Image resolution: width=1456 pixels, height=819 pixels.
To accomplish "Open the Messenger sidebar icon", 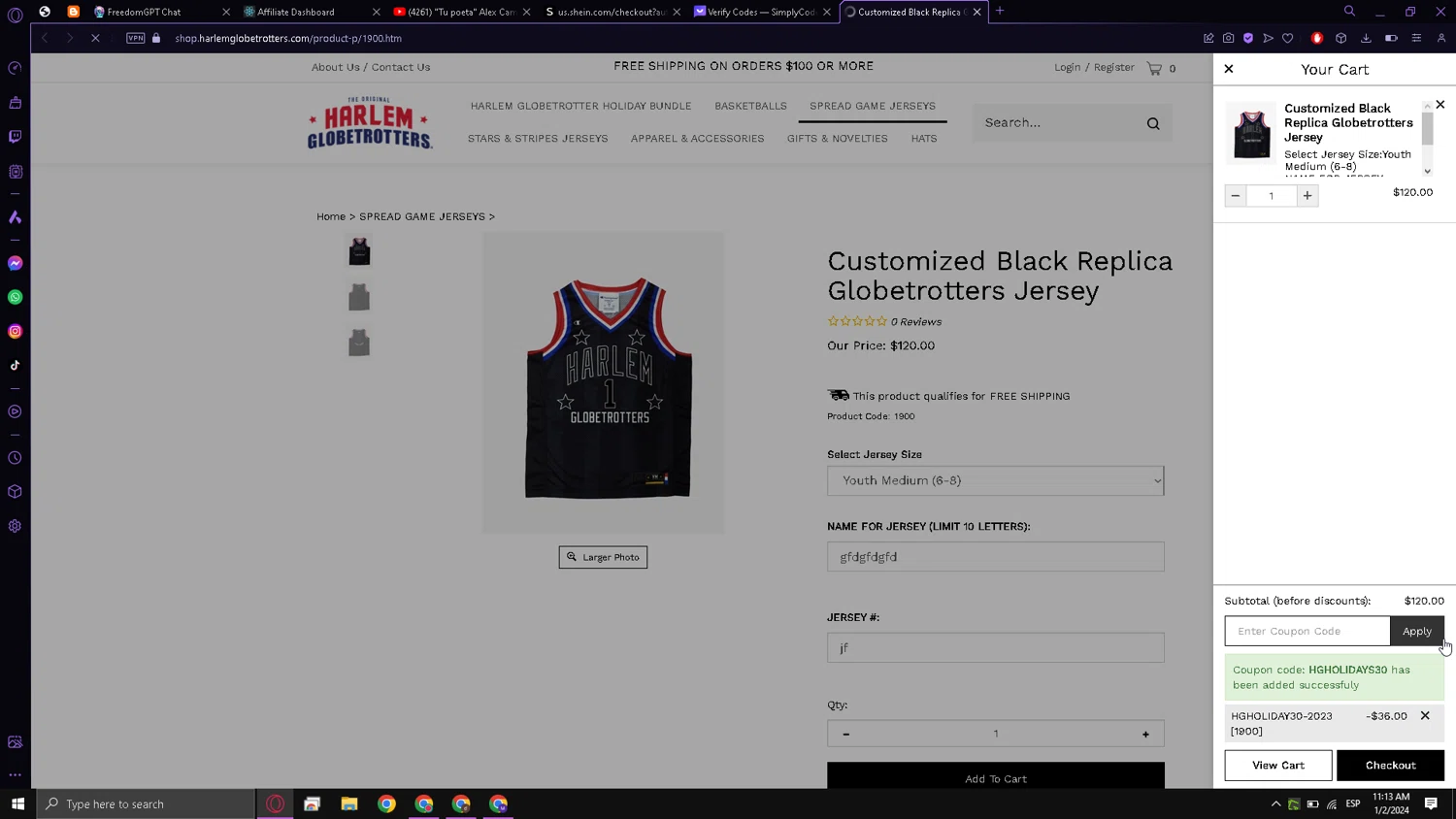I will click(x=15, y=263).
